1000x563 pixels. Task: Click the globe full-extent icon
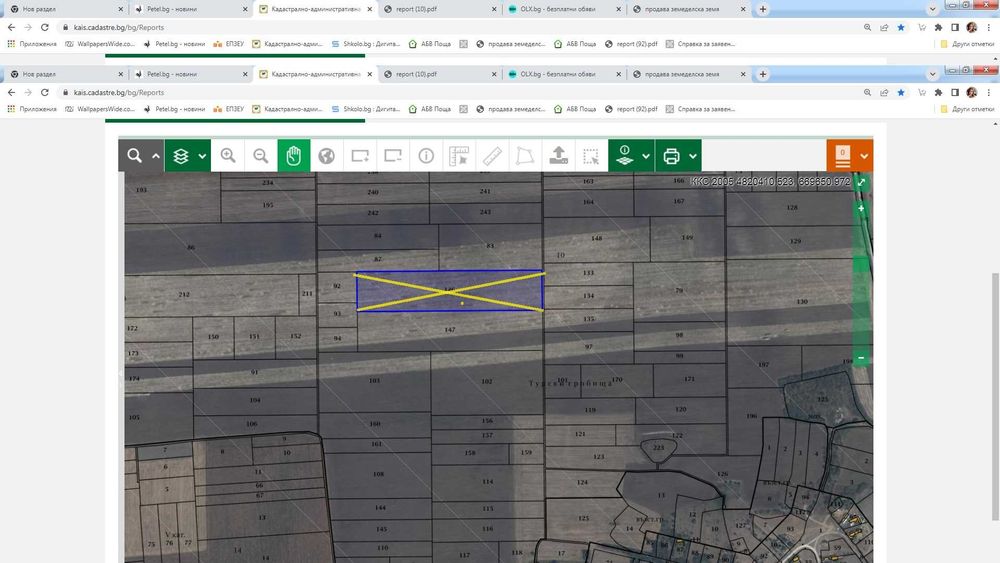(327, 156)
